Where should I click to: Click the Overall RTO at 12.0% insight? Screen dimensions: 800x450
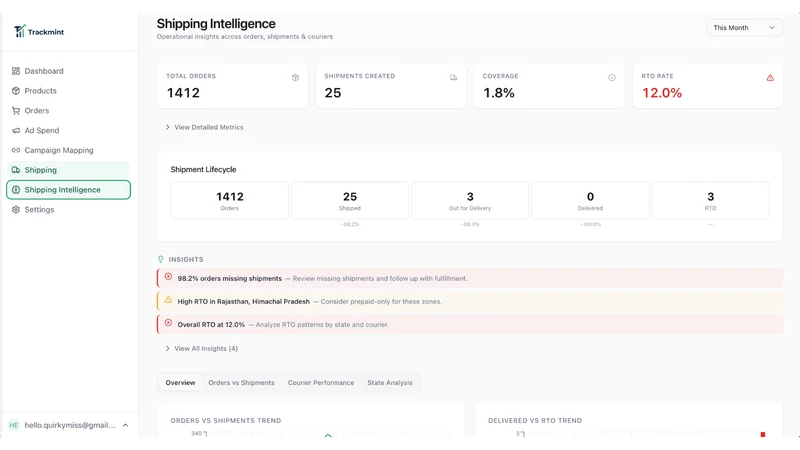[470, 324]
